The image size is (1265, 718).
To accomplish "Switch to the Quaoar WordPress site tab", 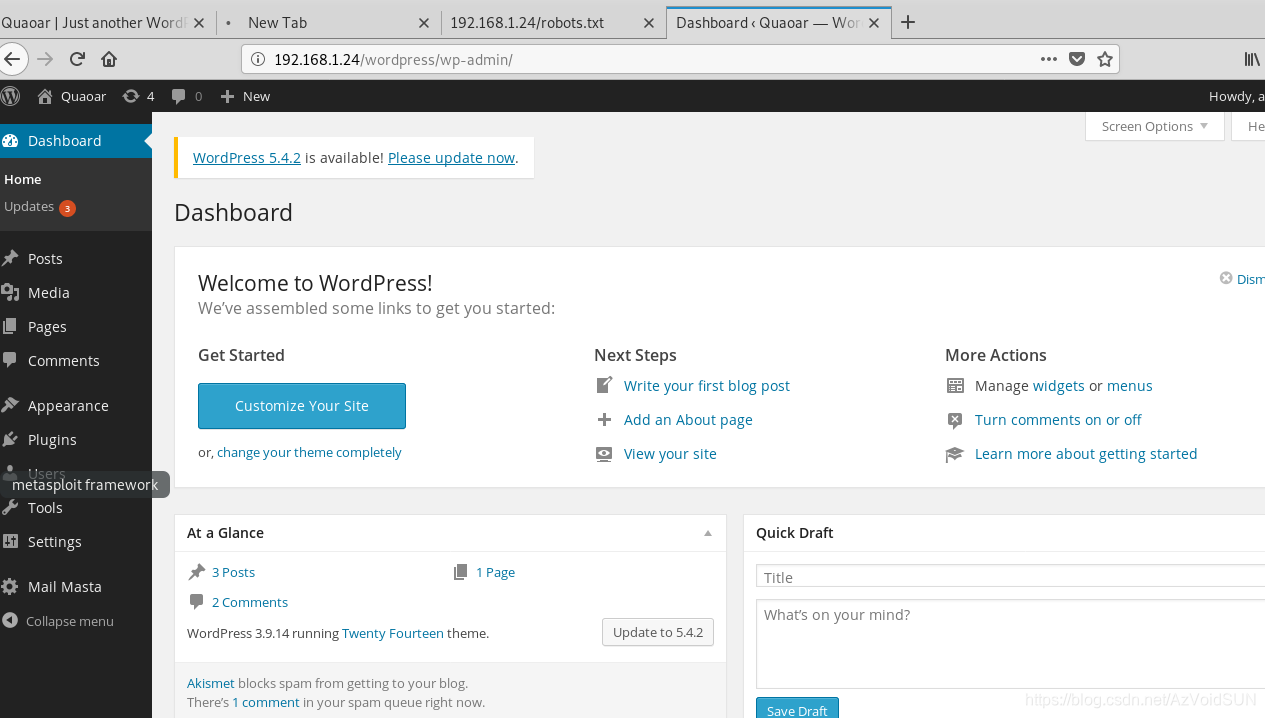I will (95, 22).
